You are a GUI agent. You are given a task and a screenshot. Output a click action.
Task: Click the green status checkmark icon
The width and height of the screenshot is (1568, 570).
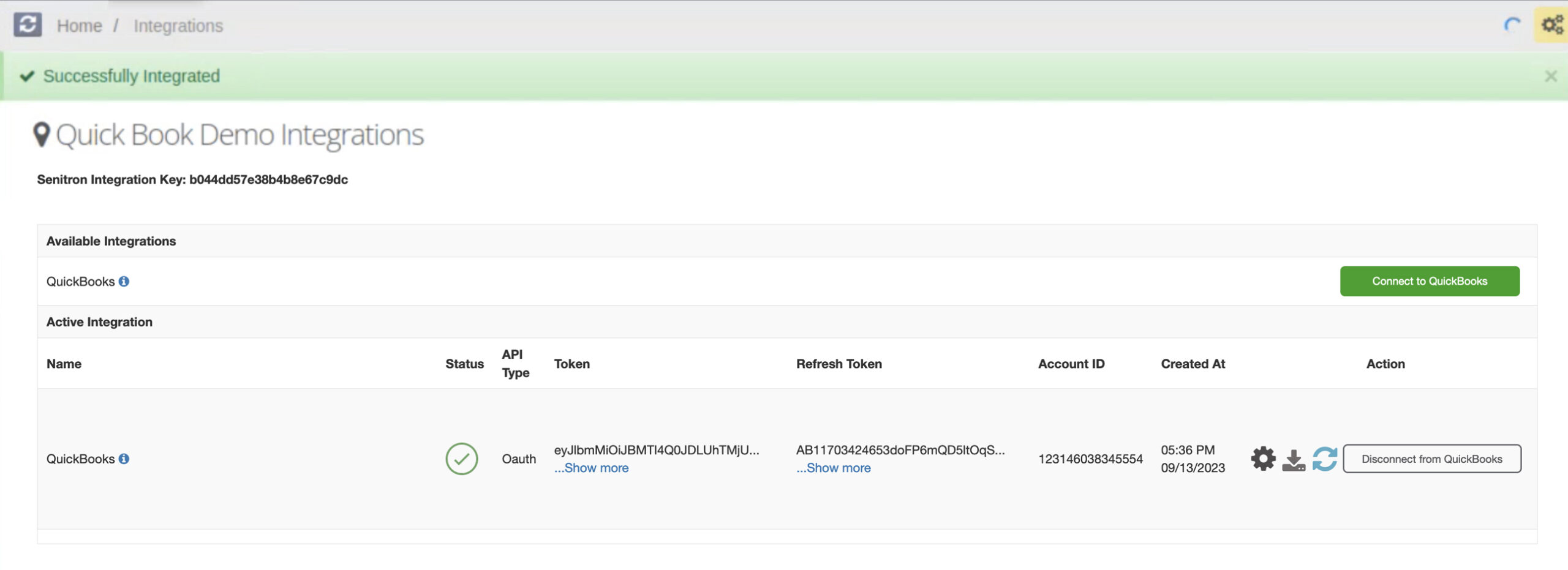click(461, 459)
